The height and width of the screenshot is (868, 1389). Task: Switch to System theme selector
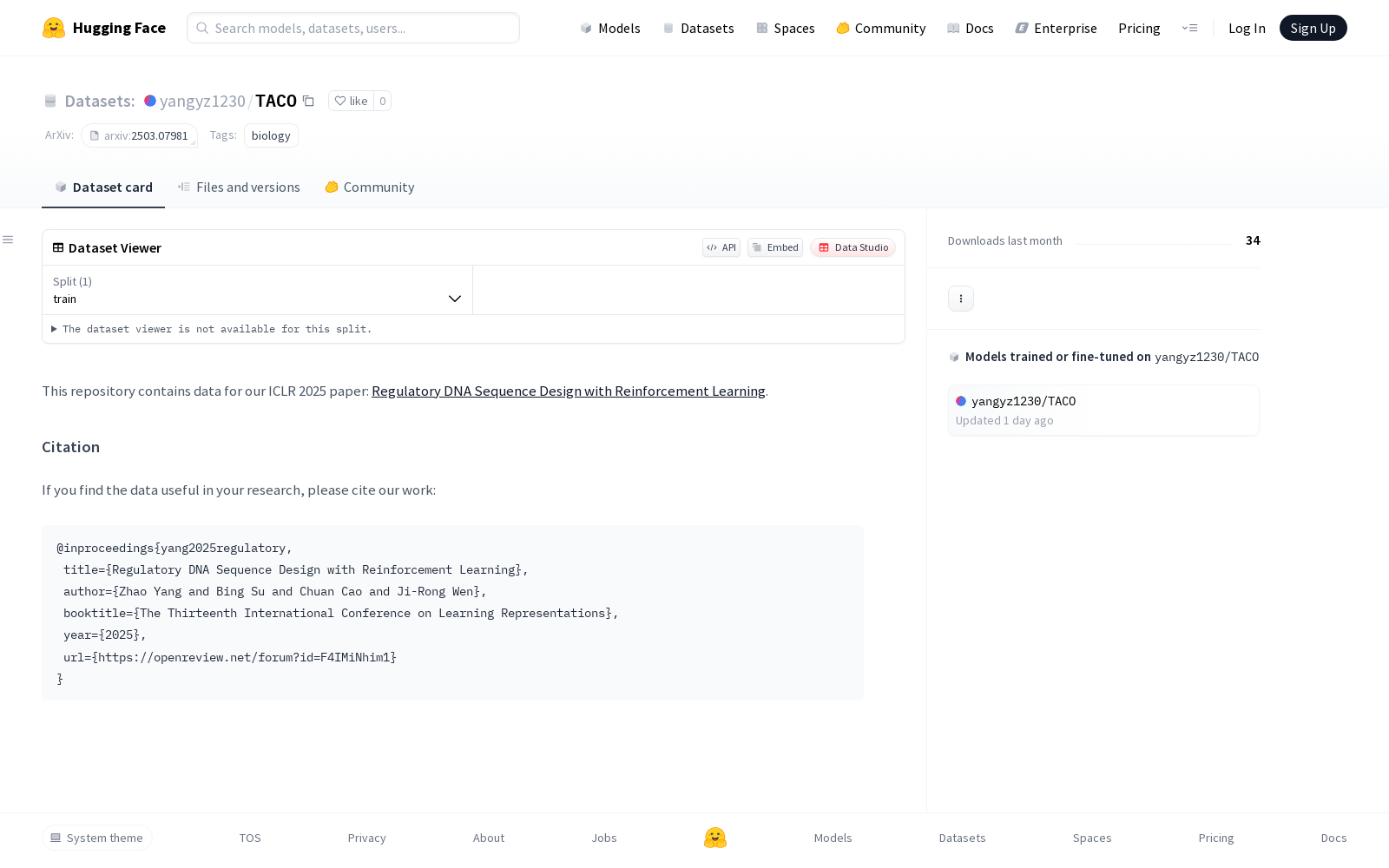point(97,838)
